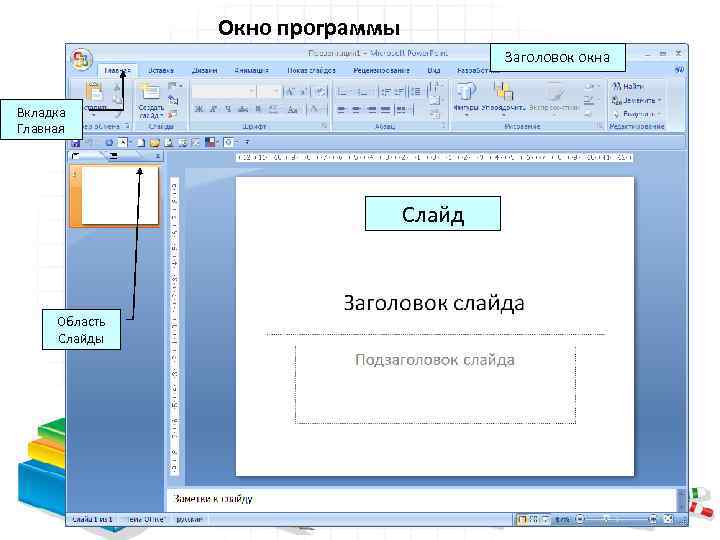The image size is (720, 540).
Task: Switch to the Анимация tab
Action: tap(251, 70)
